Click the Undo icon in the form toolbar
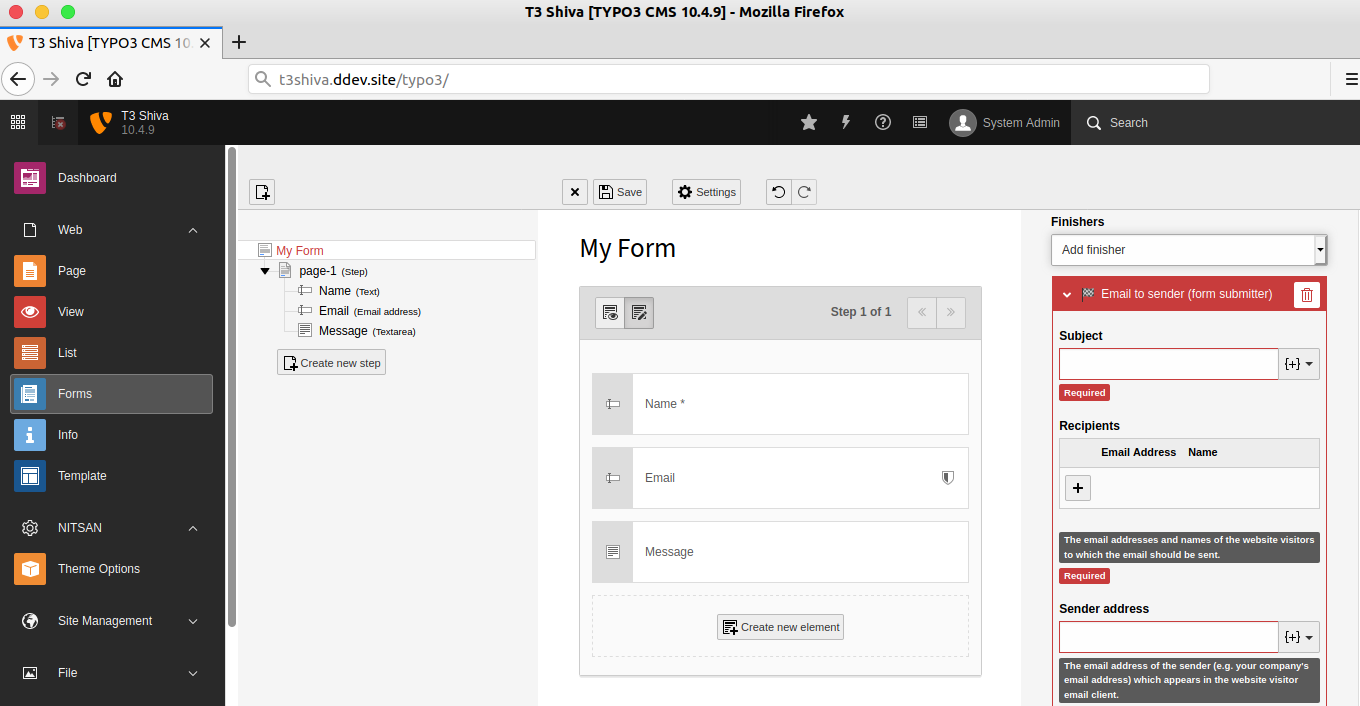 [x=779, y=192]
